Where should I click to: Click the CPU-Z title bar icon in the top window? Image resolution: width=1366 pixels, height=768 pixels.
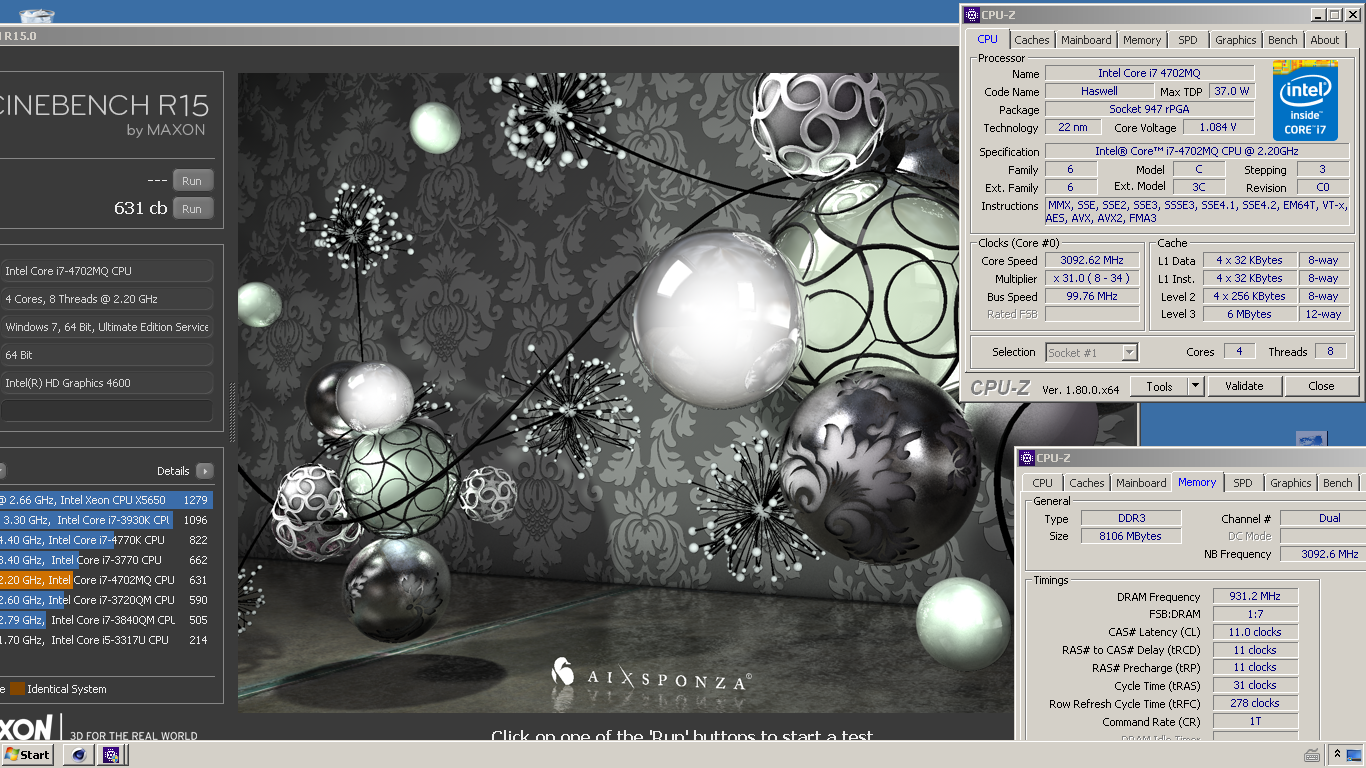tap(972, 14)
